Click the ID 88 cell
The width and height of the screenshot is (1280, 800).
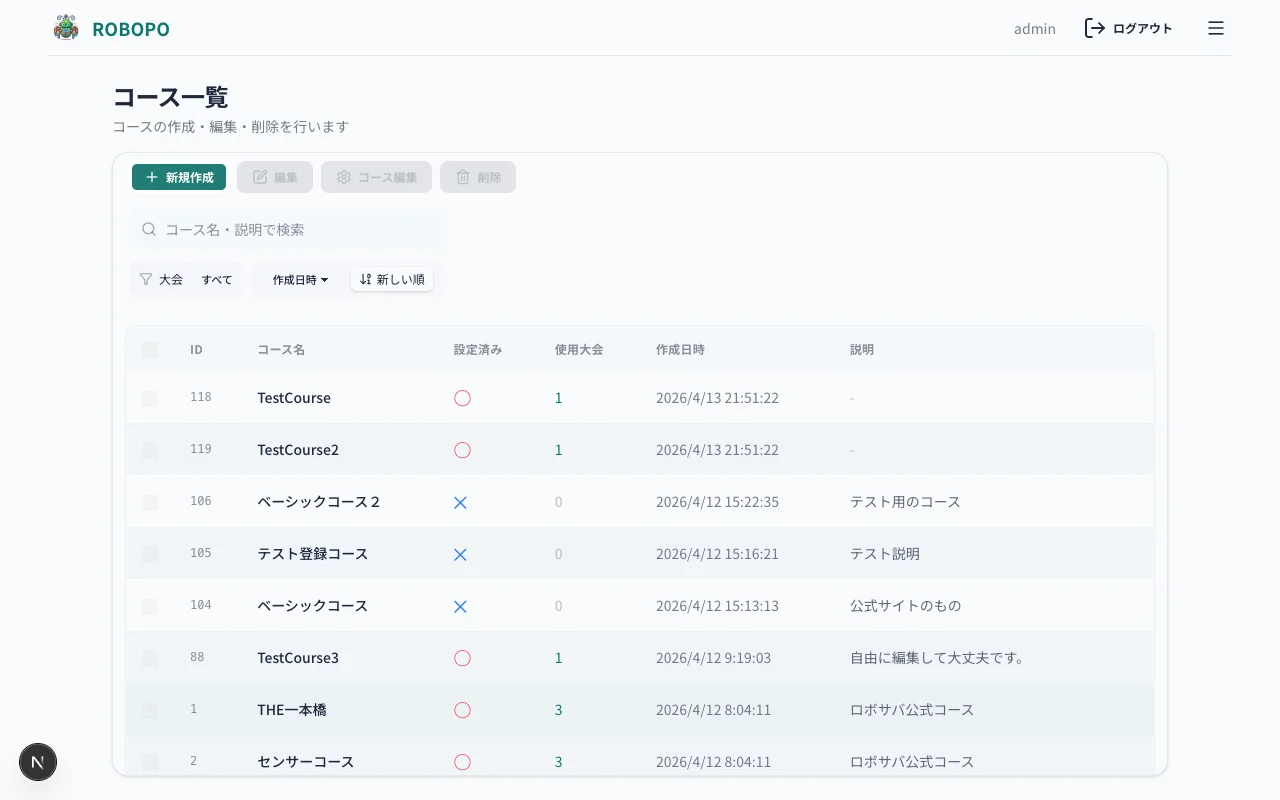pos(197,657)
